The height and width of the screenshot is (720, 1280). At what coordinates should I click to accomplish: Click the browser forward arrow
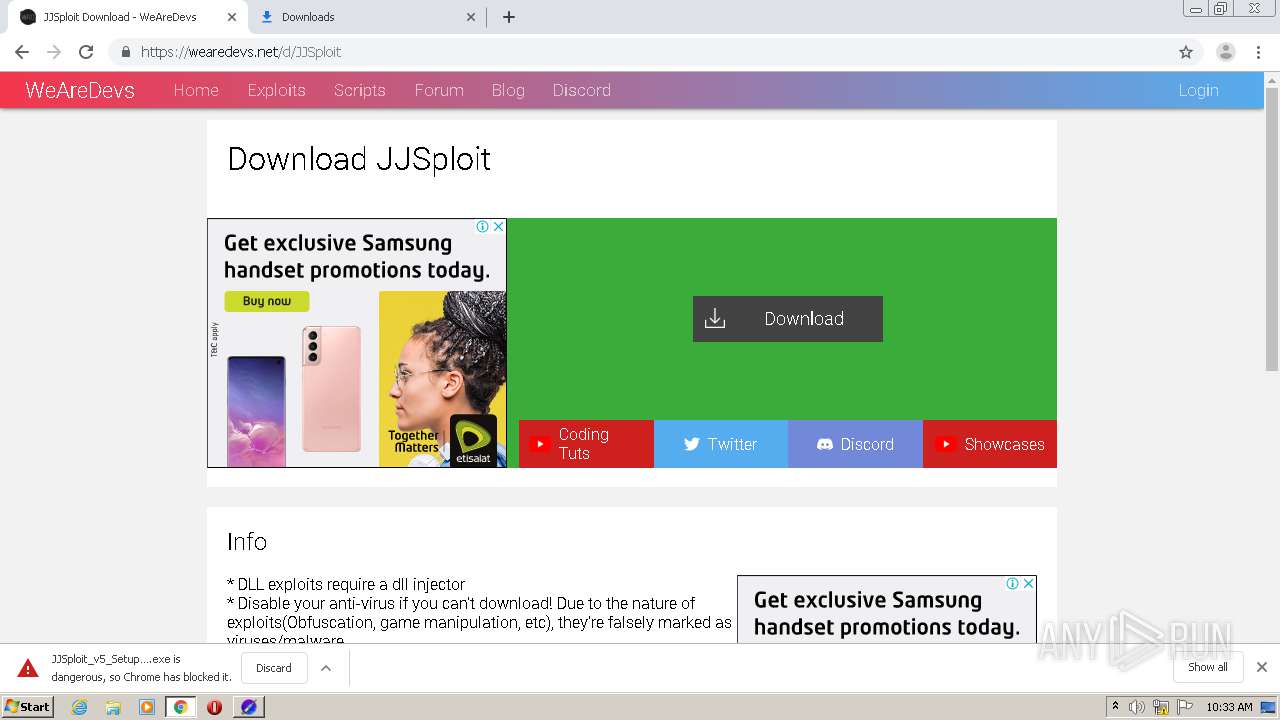[54, 52]
